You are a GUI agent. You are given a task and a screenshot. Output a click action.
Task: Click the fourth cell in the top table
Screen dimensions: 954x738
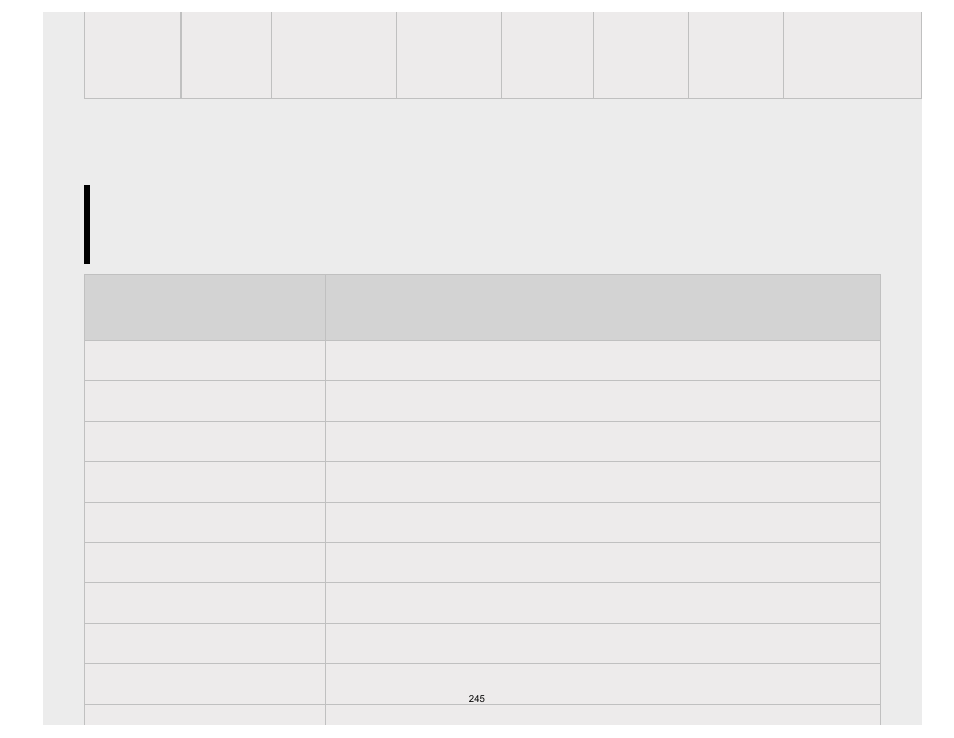pyautogui.click(x=449, y=55)
